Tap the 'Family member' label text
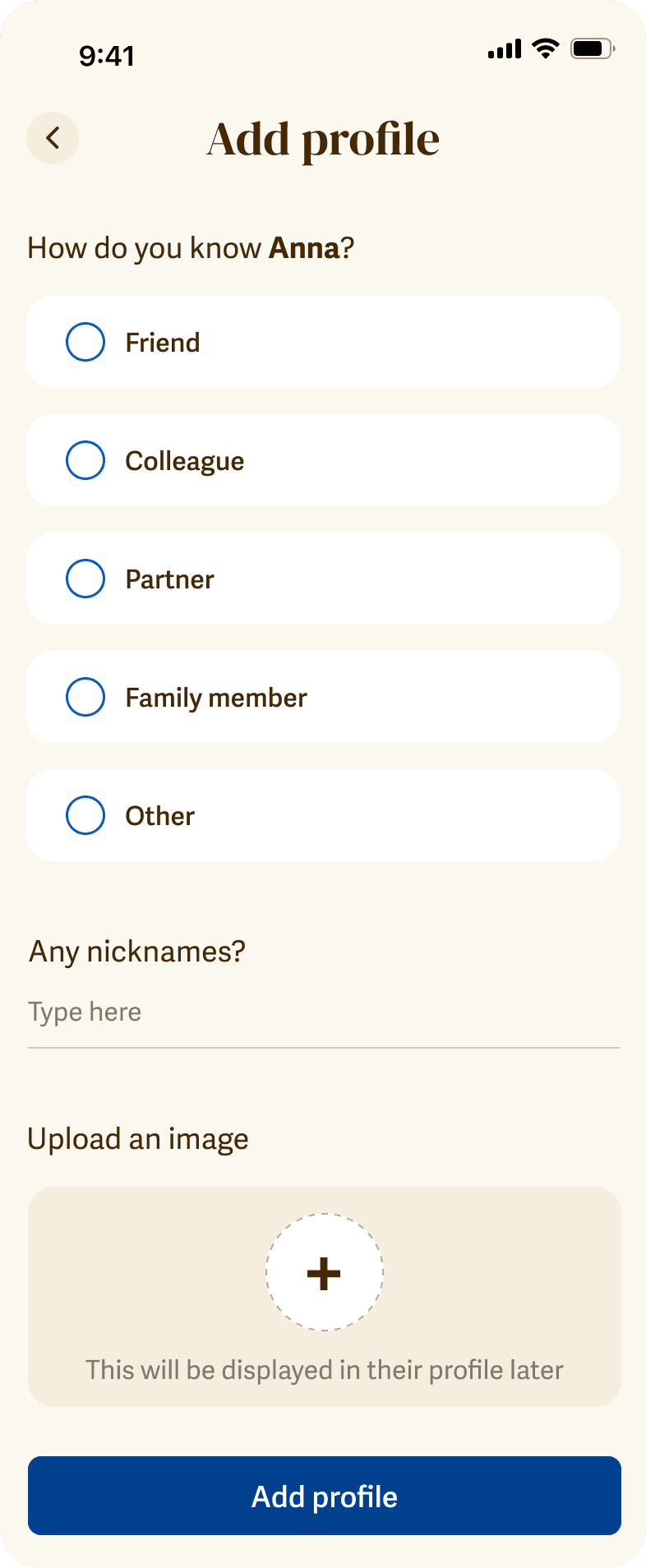 tap(215, 698)
